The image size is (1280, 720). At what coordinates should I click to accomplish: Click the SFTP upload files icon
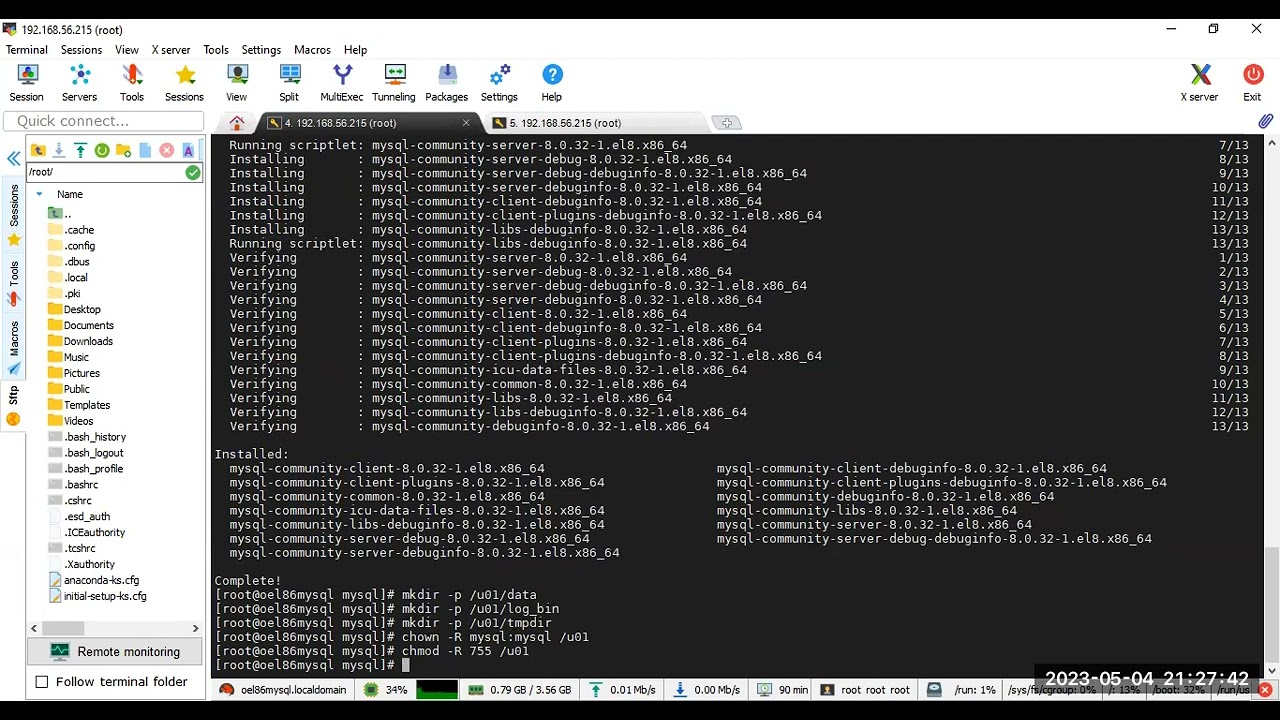[80, 150]
